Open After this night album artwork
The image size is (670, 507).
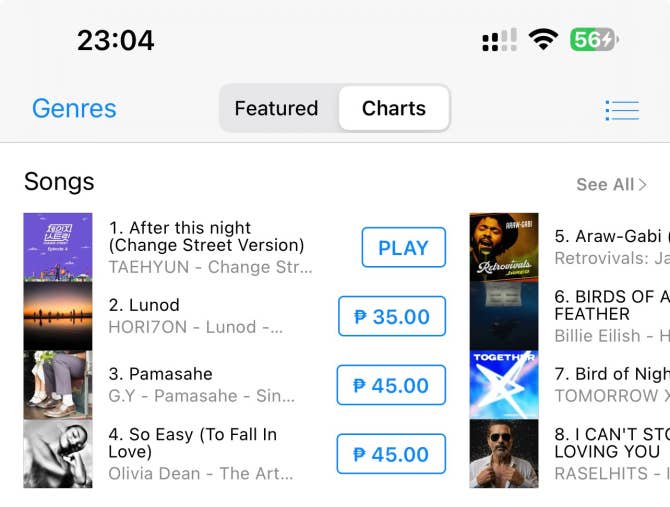(x=58, y=247)
